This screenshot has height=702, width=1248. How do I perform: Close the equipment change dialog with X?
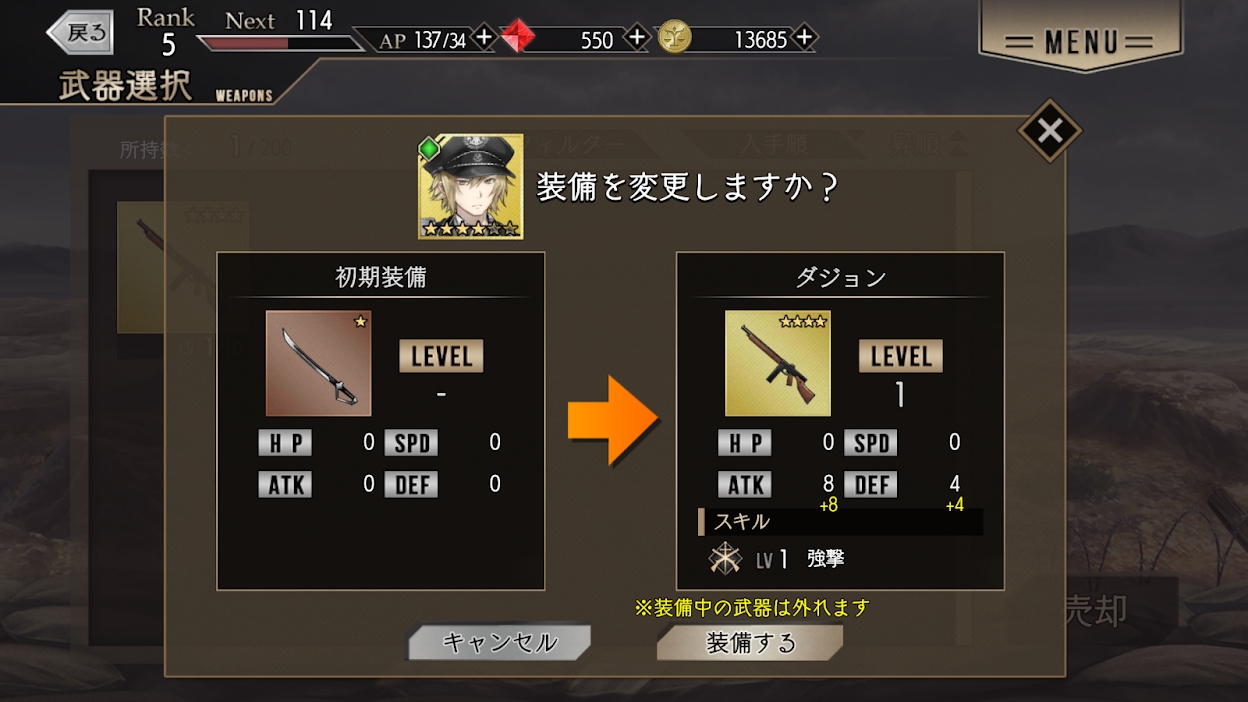(1049, 130)
